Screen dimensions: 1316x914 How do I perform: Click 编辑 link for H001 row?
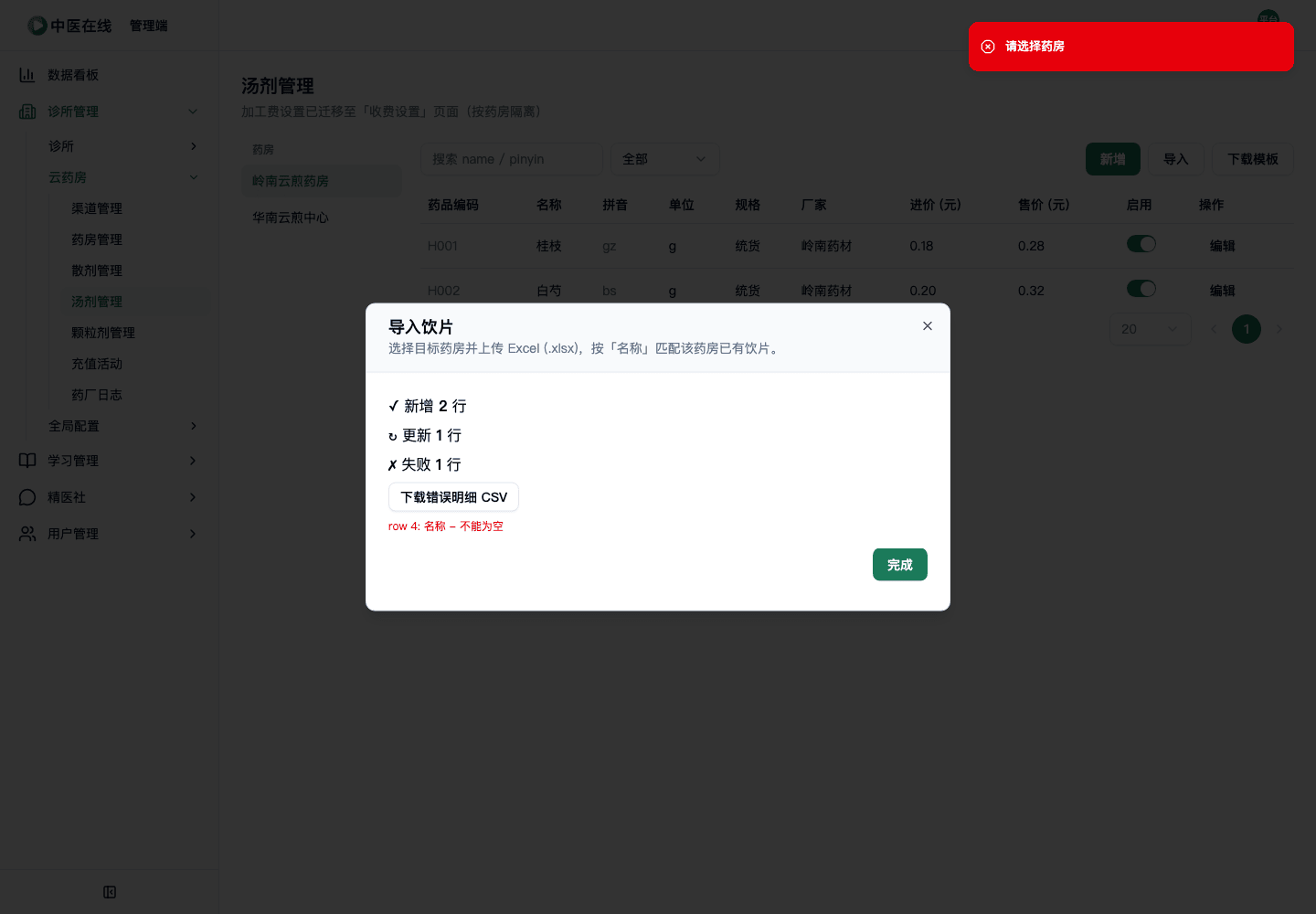click(1223, 246)
